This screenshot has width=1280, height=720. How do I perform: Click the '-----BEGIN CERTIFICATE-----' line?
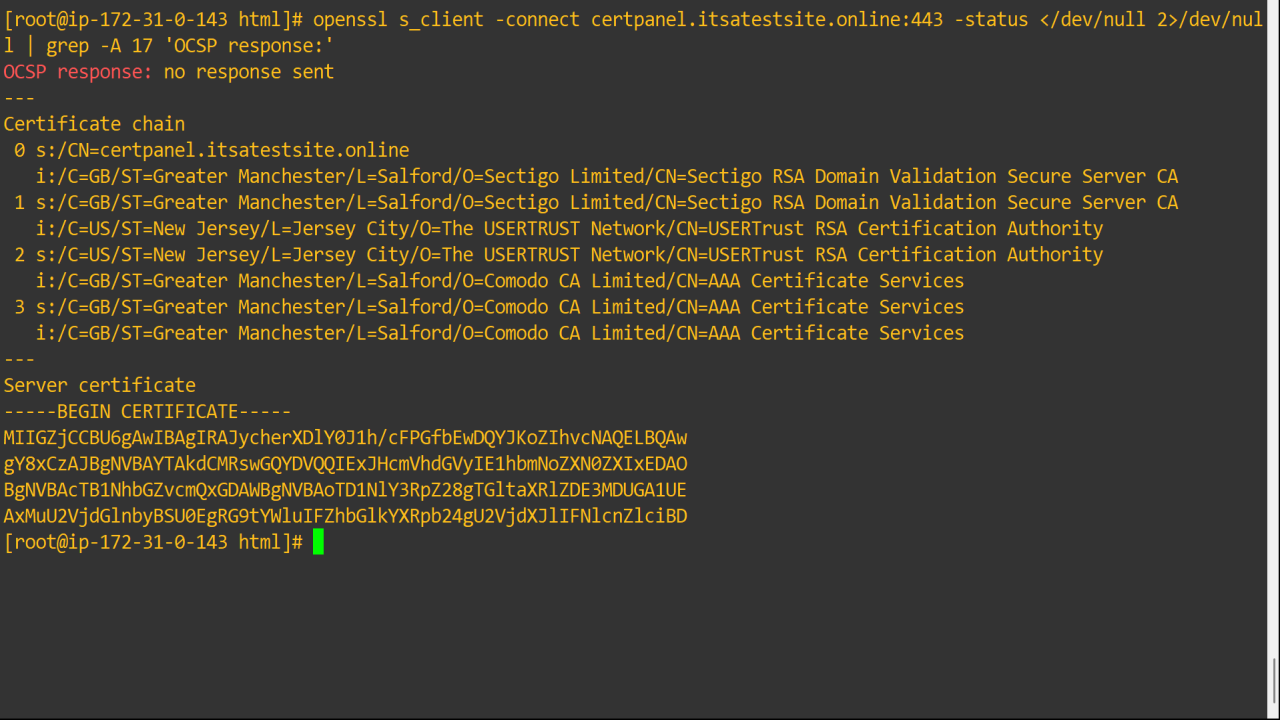(147, 411)
